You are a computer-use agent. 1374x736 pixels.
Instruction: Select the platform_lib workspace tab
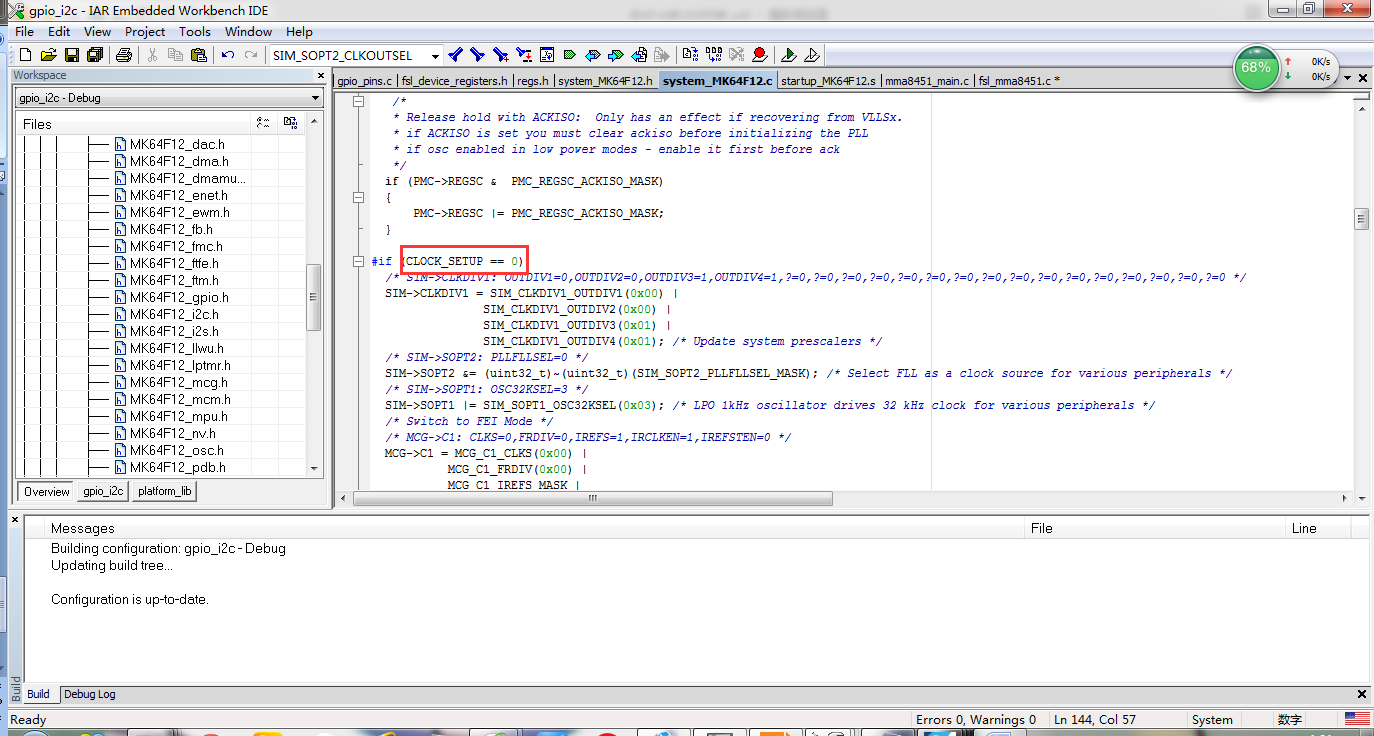pyautogui.click(x=165, y=491)
